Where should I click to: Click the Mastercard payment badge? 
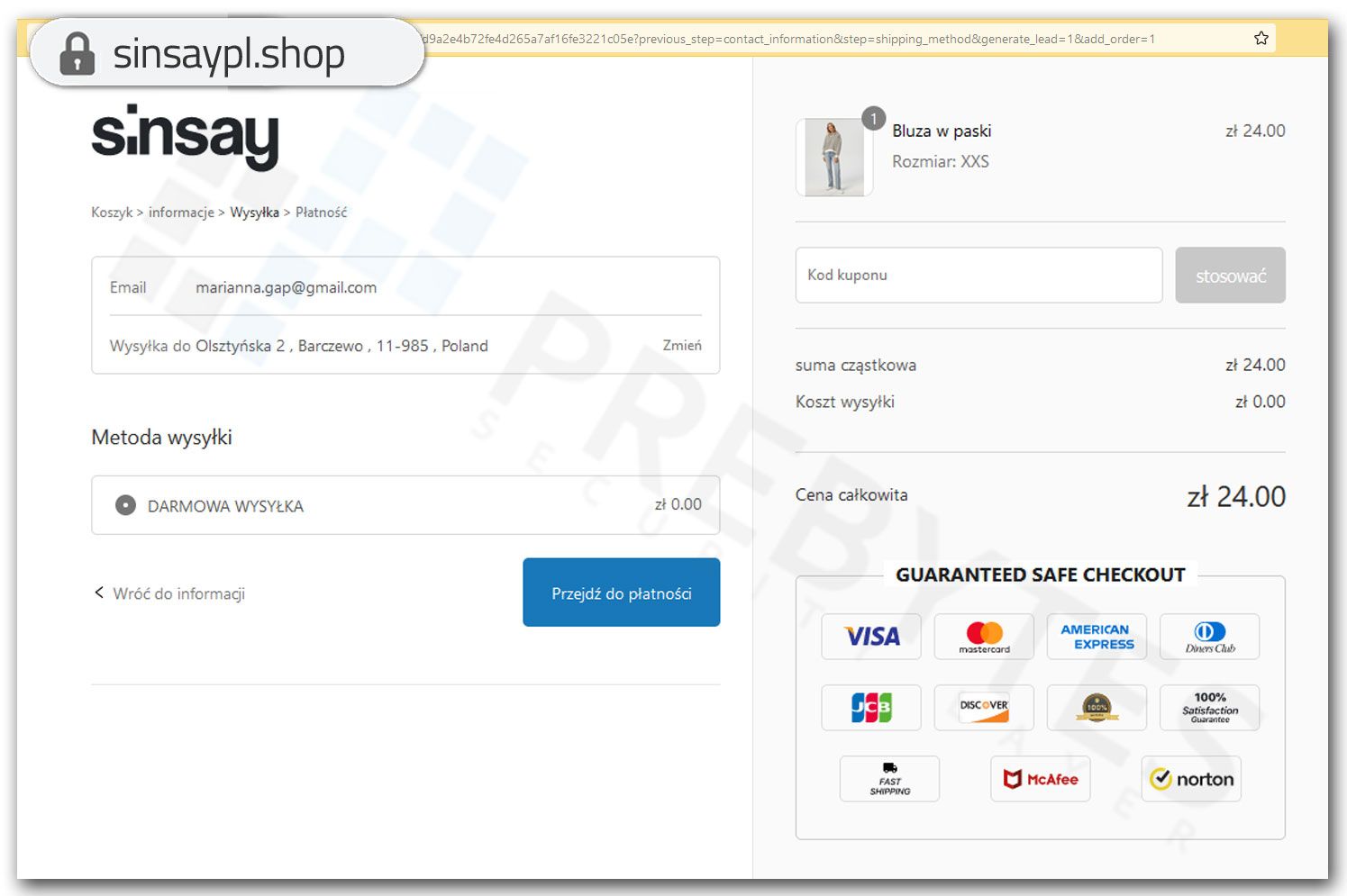[984, 637]
